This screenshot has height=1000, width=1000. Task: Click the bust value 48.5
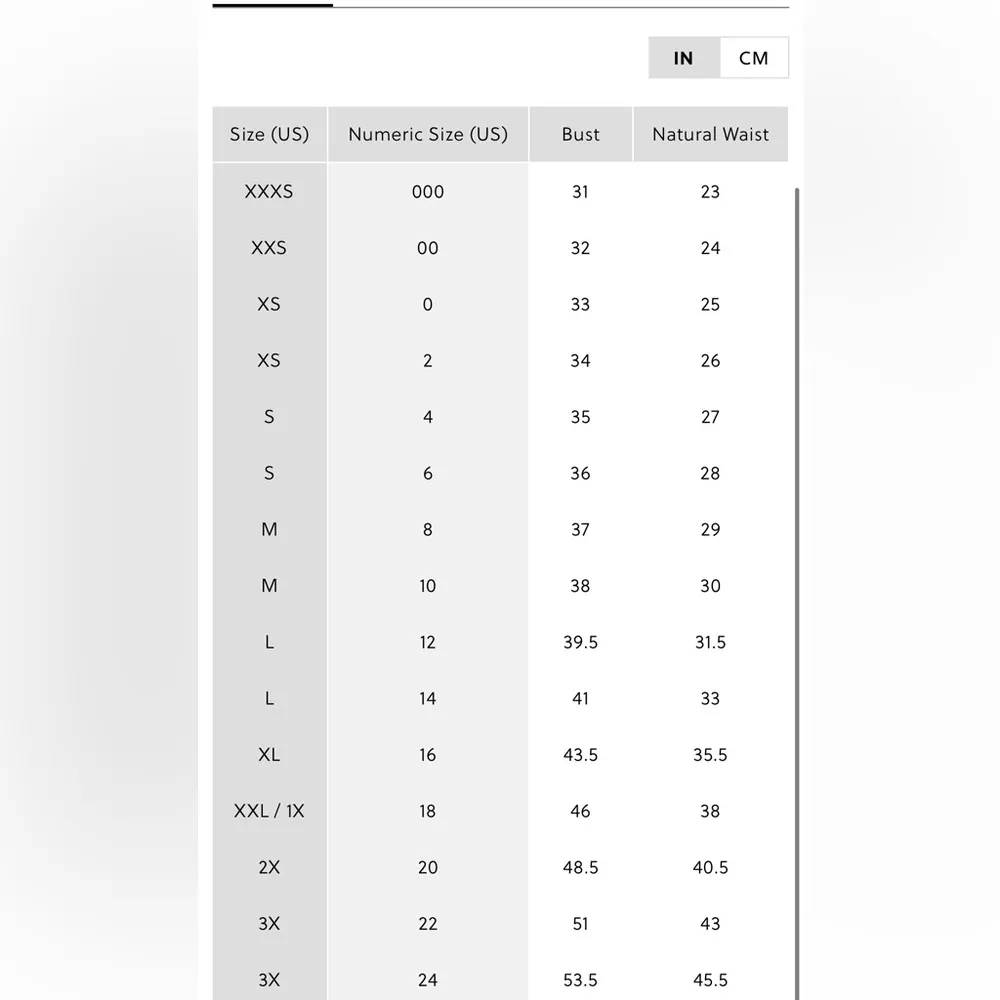[580, 867]
